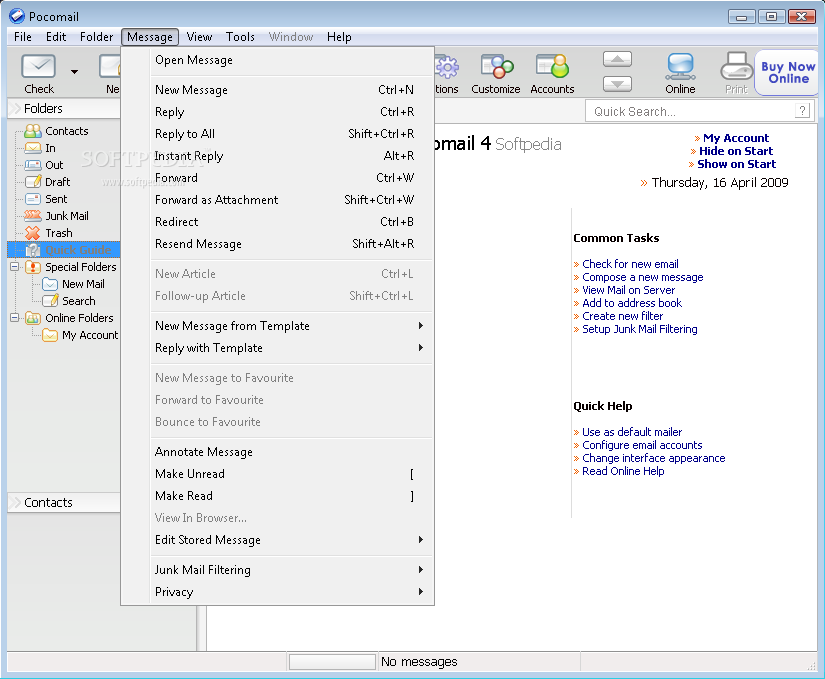Choose New Message menu entry
The height and width of the screenshot is (679, 825).
pos(292,90)
